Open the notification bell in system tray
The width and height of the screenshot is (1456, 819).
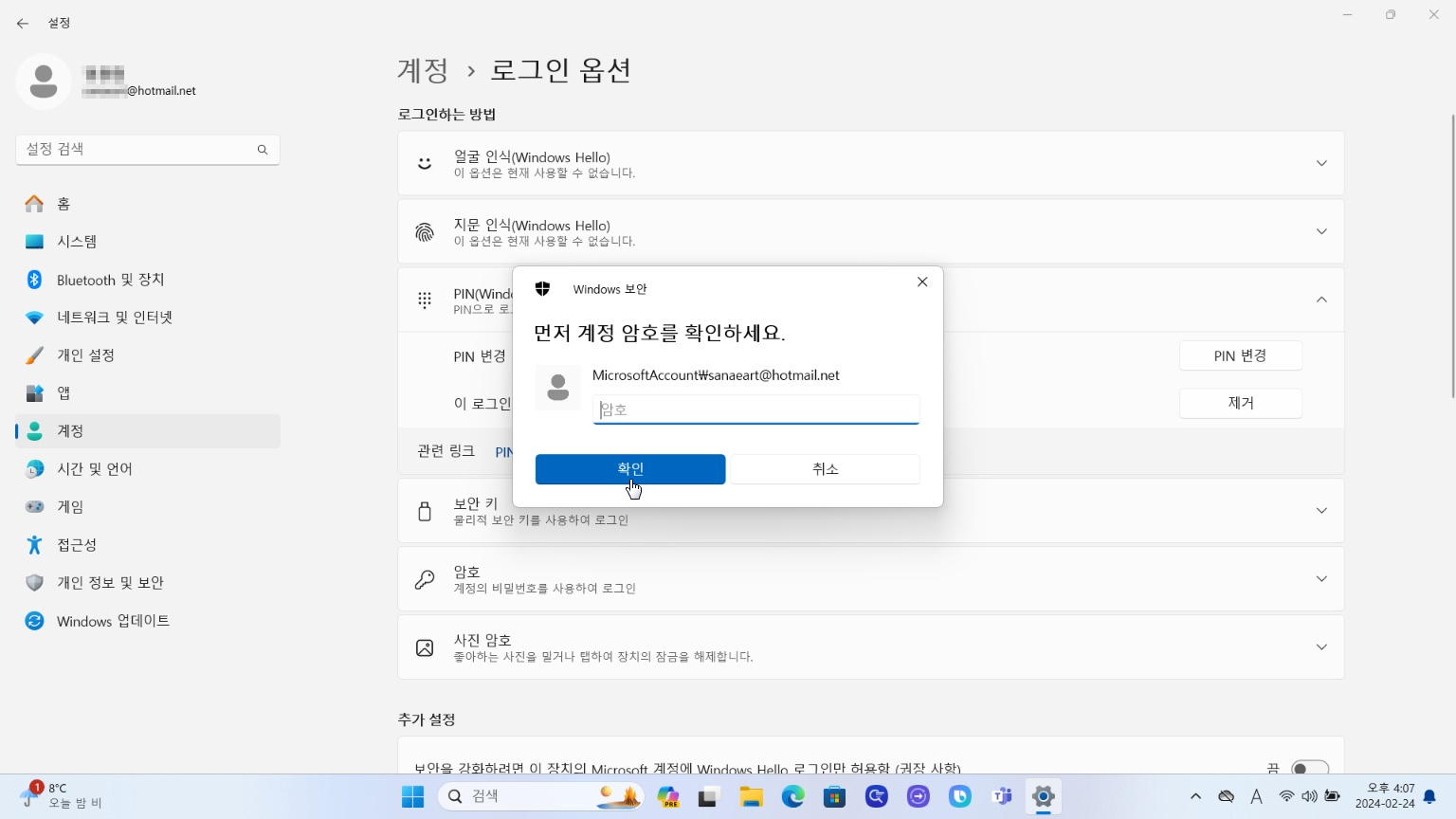pyautogui.click(x=1429, y=796)
